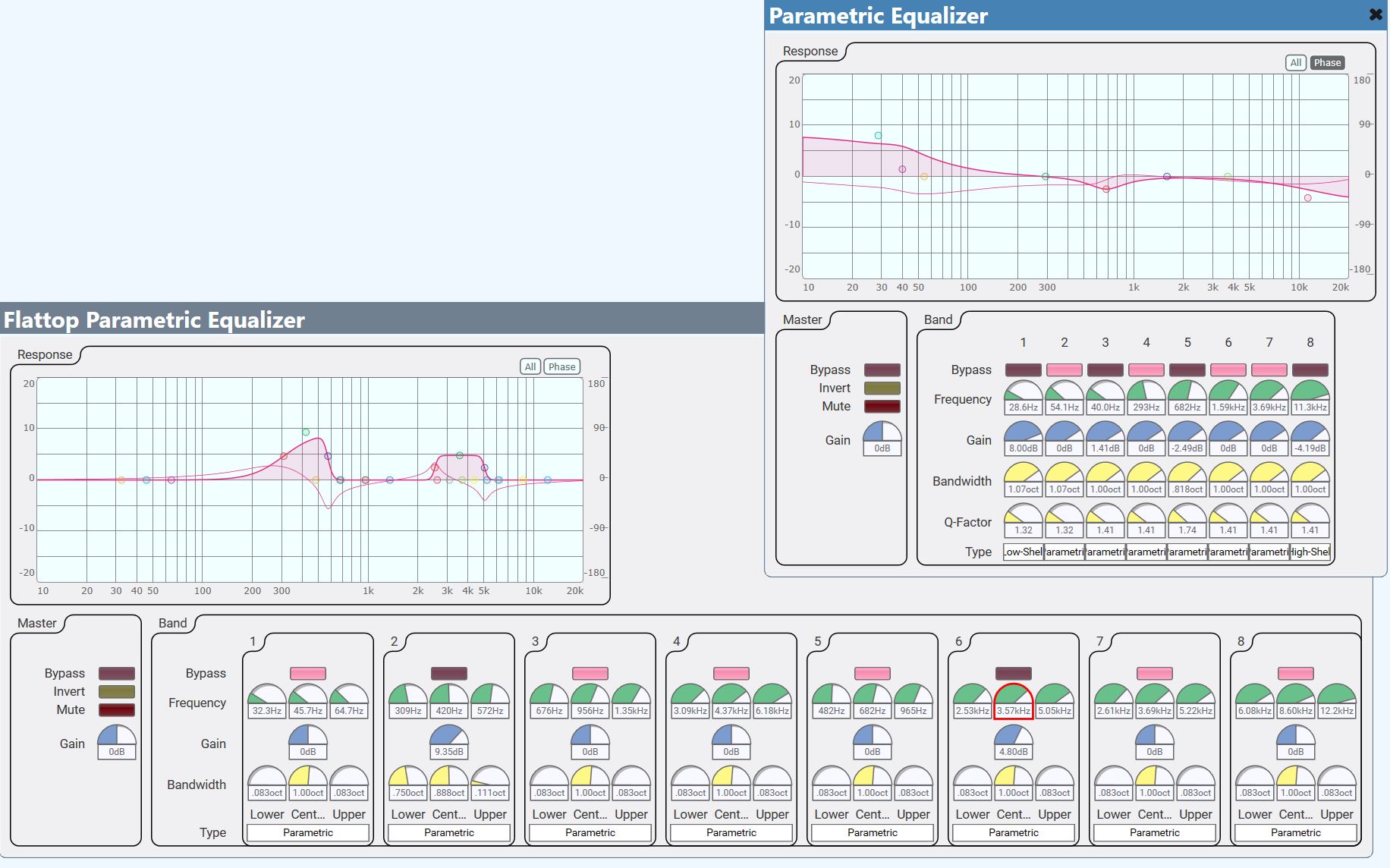Click Phase button in Flattop Response graph
Image resolution: width=1390 pixels, height=868 pixels.
click(x=562, y=366)
